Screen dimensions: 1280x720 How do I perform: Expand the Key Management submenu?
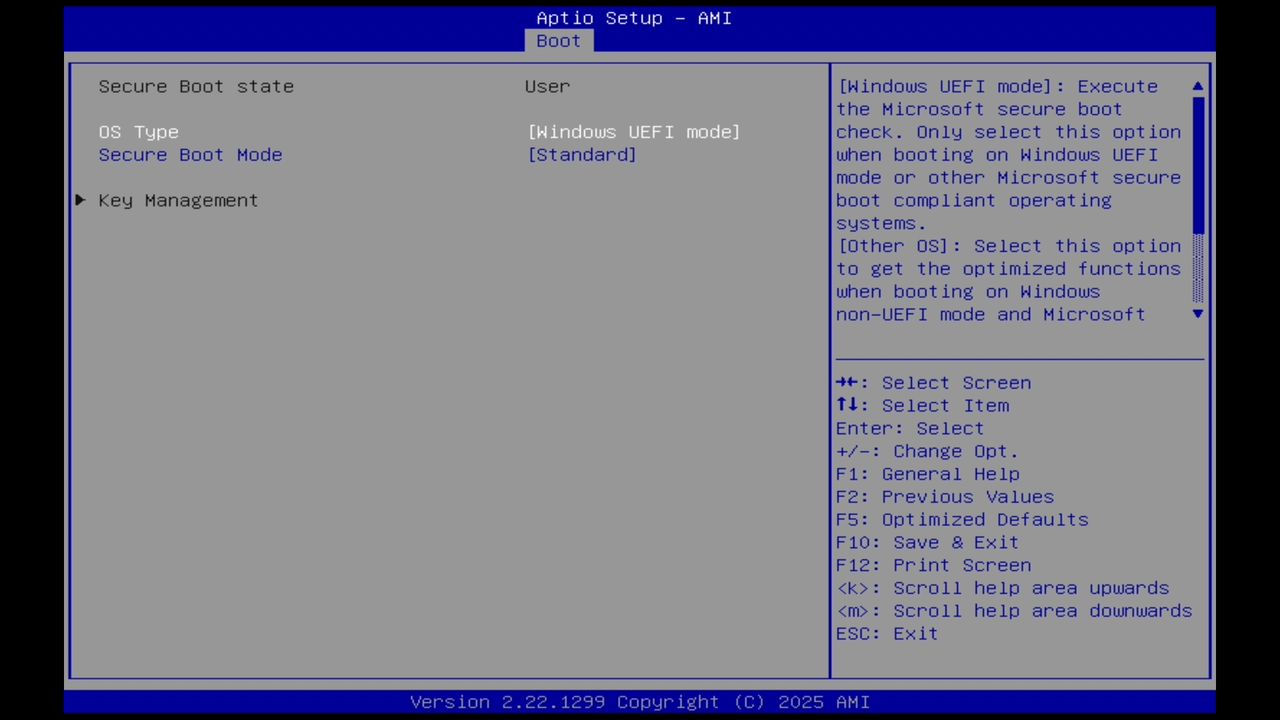coord(178,200)
